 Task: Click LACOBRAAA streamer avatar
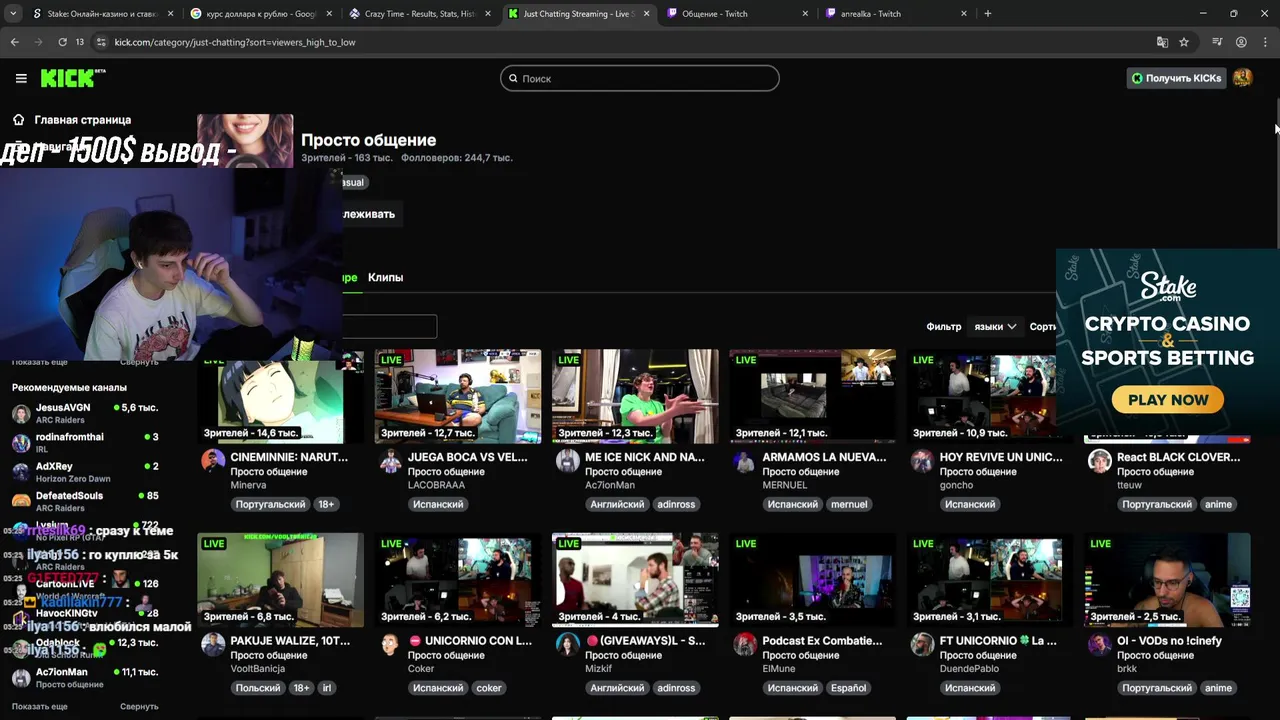[x=390, y=460]
